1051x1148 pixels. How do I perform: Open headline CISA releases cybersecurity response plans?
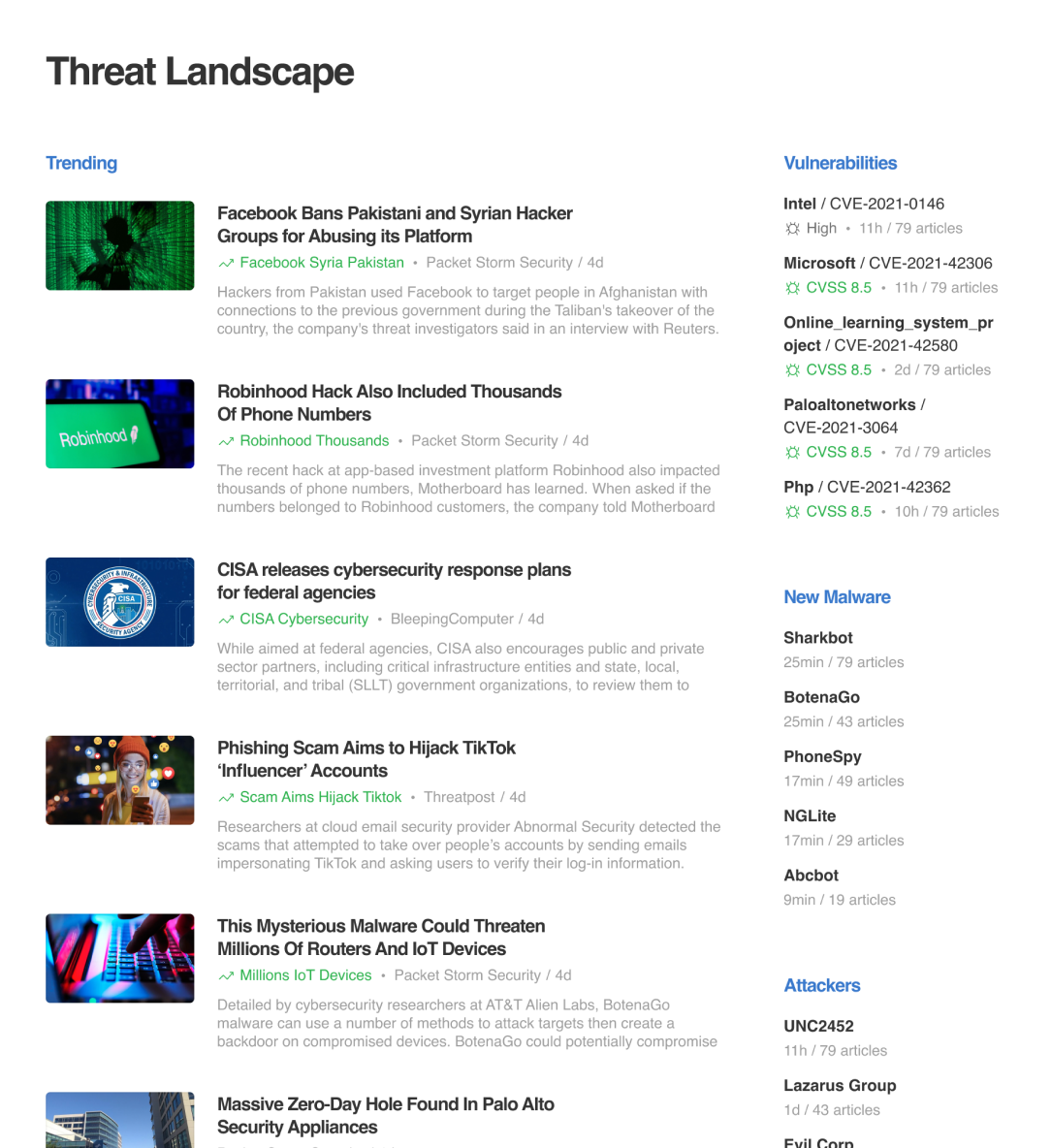[394, 582]
